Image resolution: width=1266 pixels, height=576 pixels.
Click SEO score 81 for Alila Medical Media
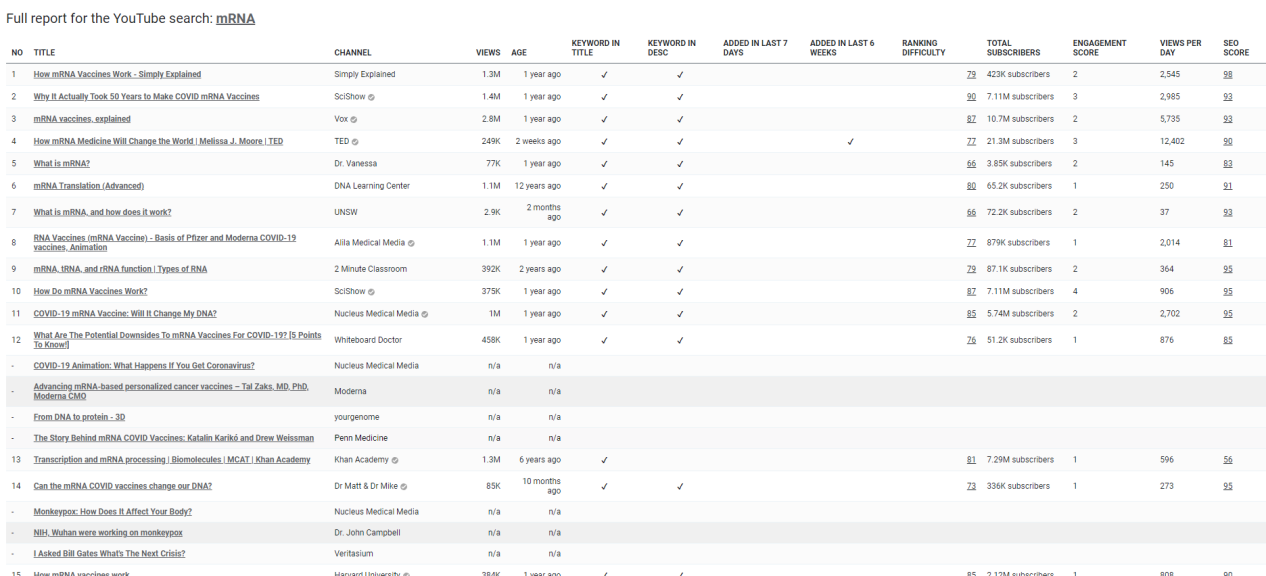pyautogui.click(x=1228, y=243)
